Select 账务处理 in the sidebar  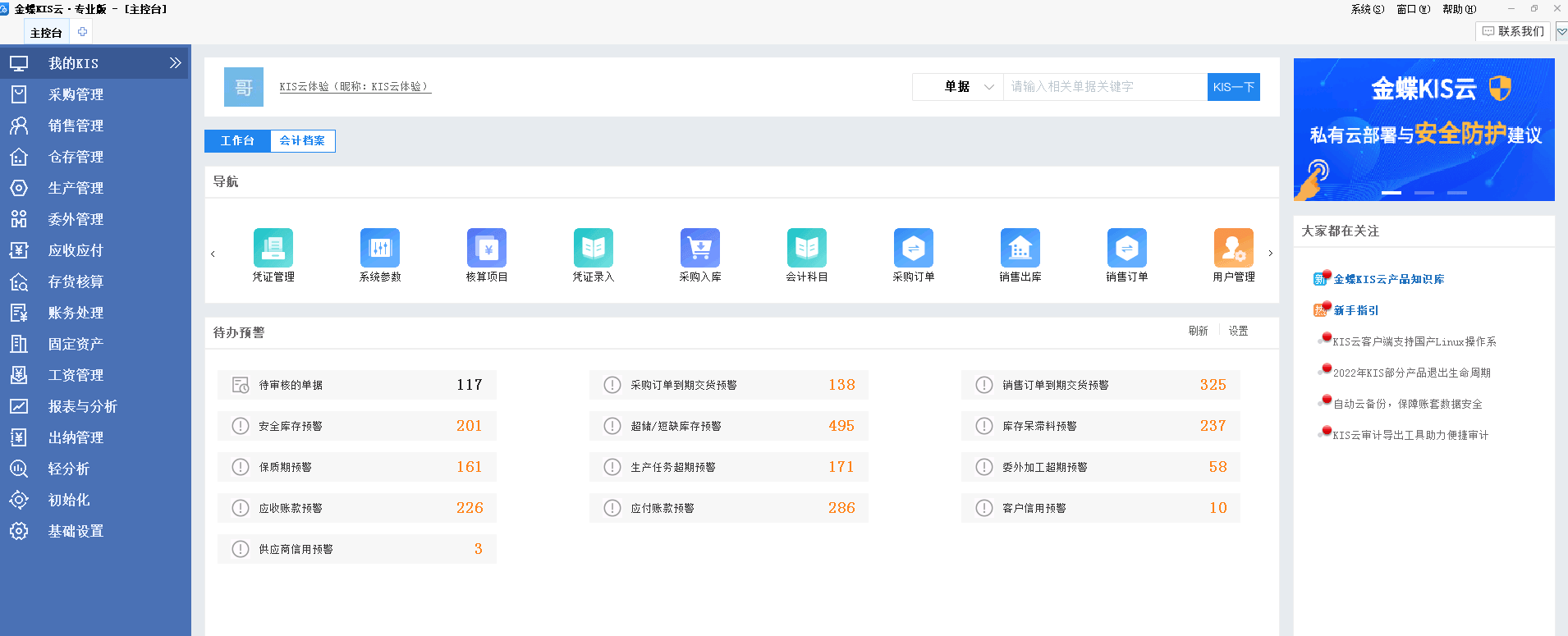tap(95, 313)
